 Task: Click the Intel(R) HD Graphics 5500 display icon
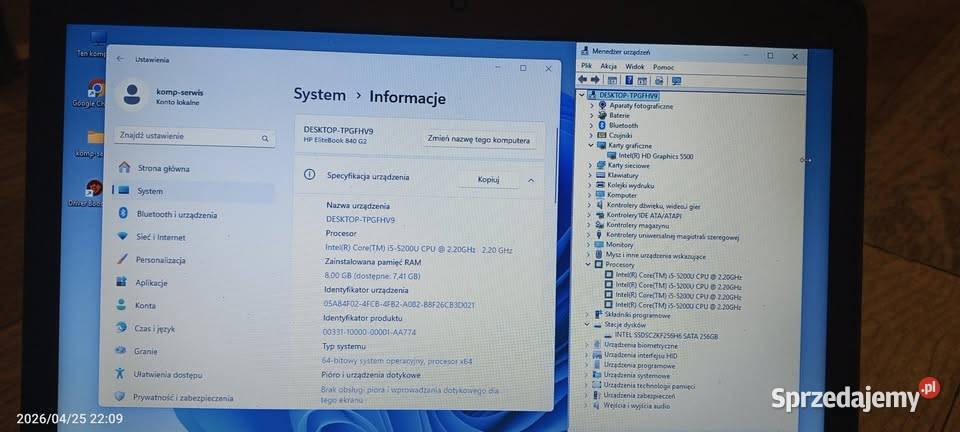pos(612,156)
